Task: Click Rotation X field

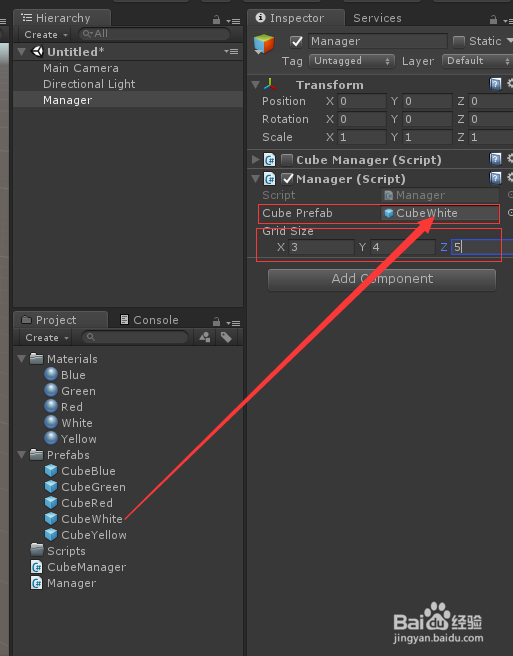Action: coord(362,119)
